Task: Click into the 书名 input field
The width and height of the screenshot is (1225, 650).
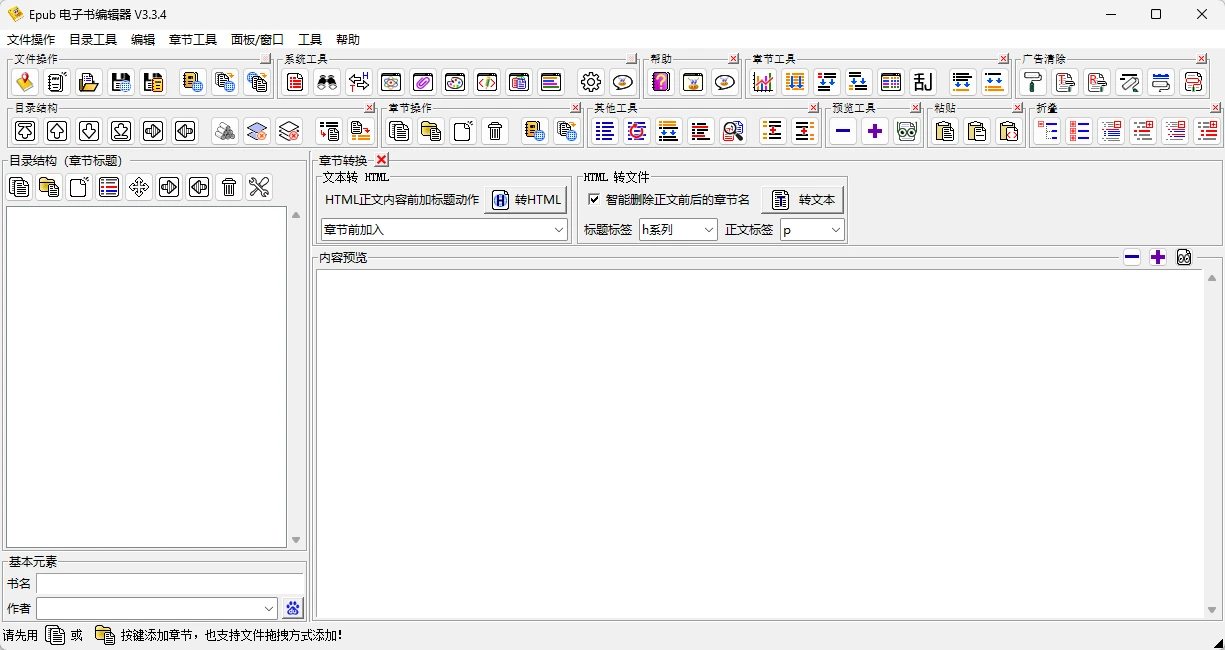Action: click(170, 584)
